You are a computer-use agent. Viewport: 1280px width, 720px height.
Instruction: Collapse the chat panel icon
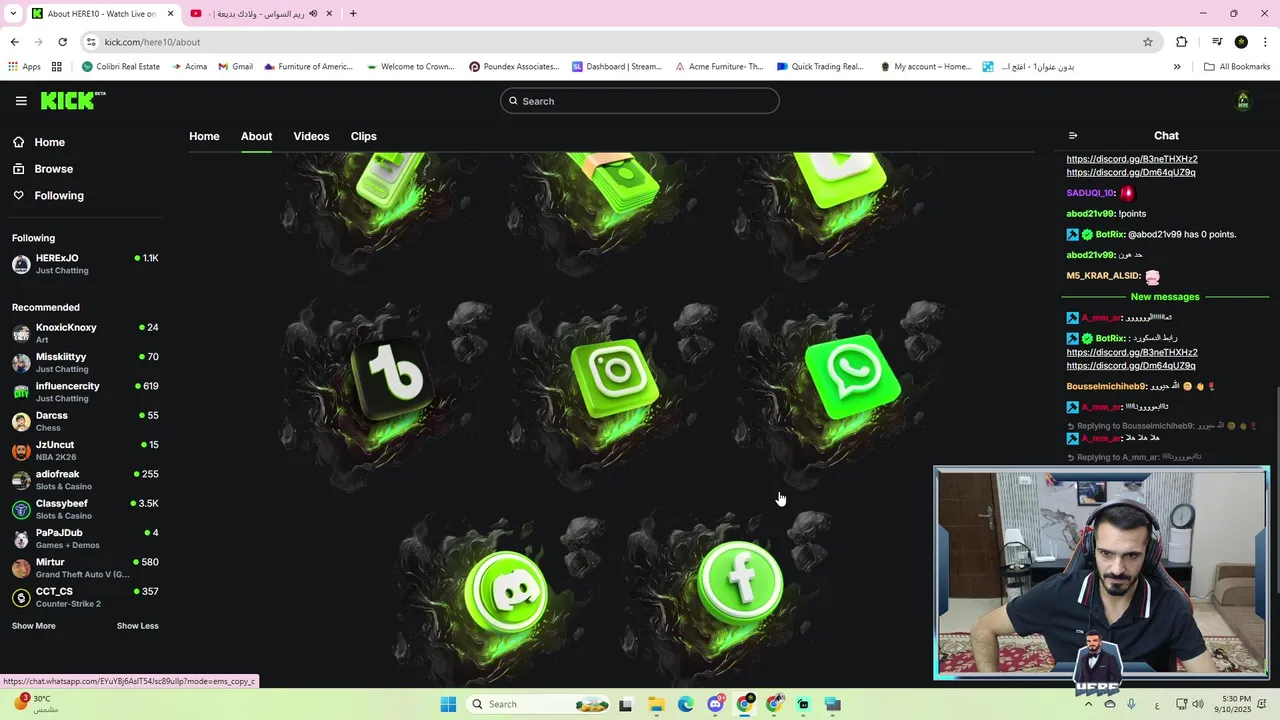[1073, 136]
